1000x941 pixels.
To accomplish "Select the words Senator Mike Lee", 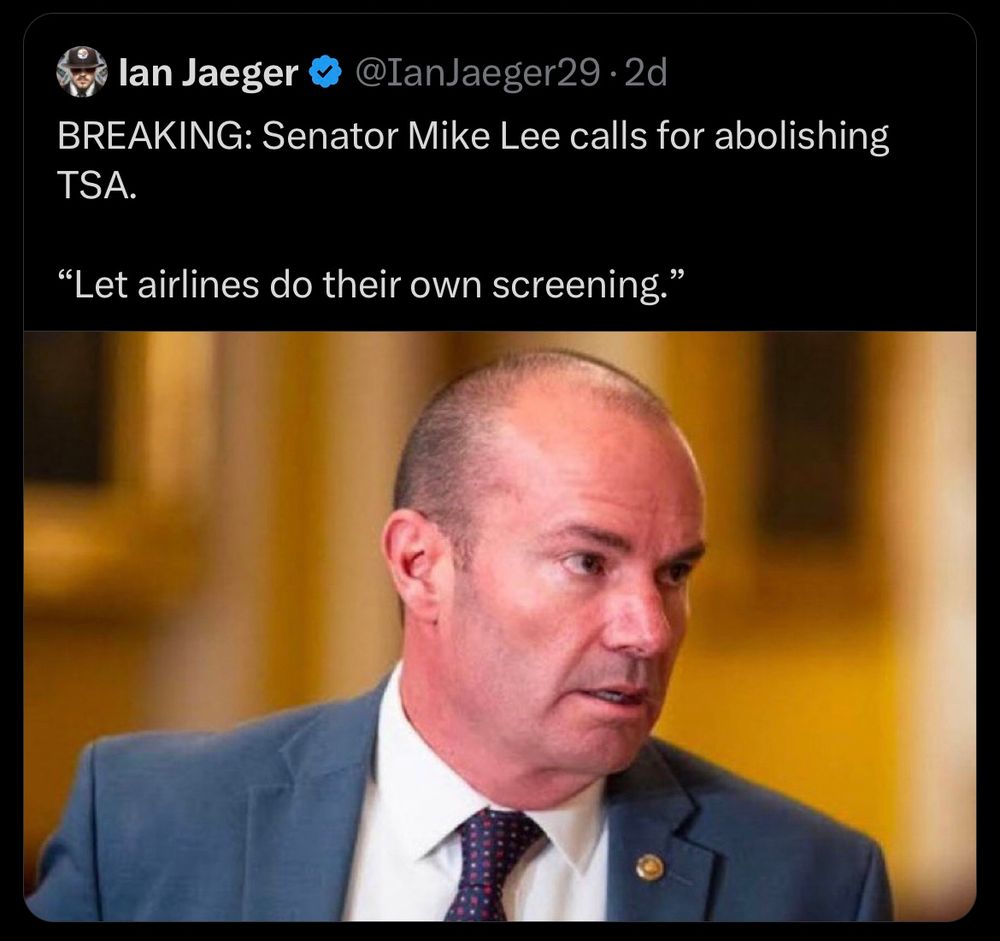I will (x=411, y=137).
